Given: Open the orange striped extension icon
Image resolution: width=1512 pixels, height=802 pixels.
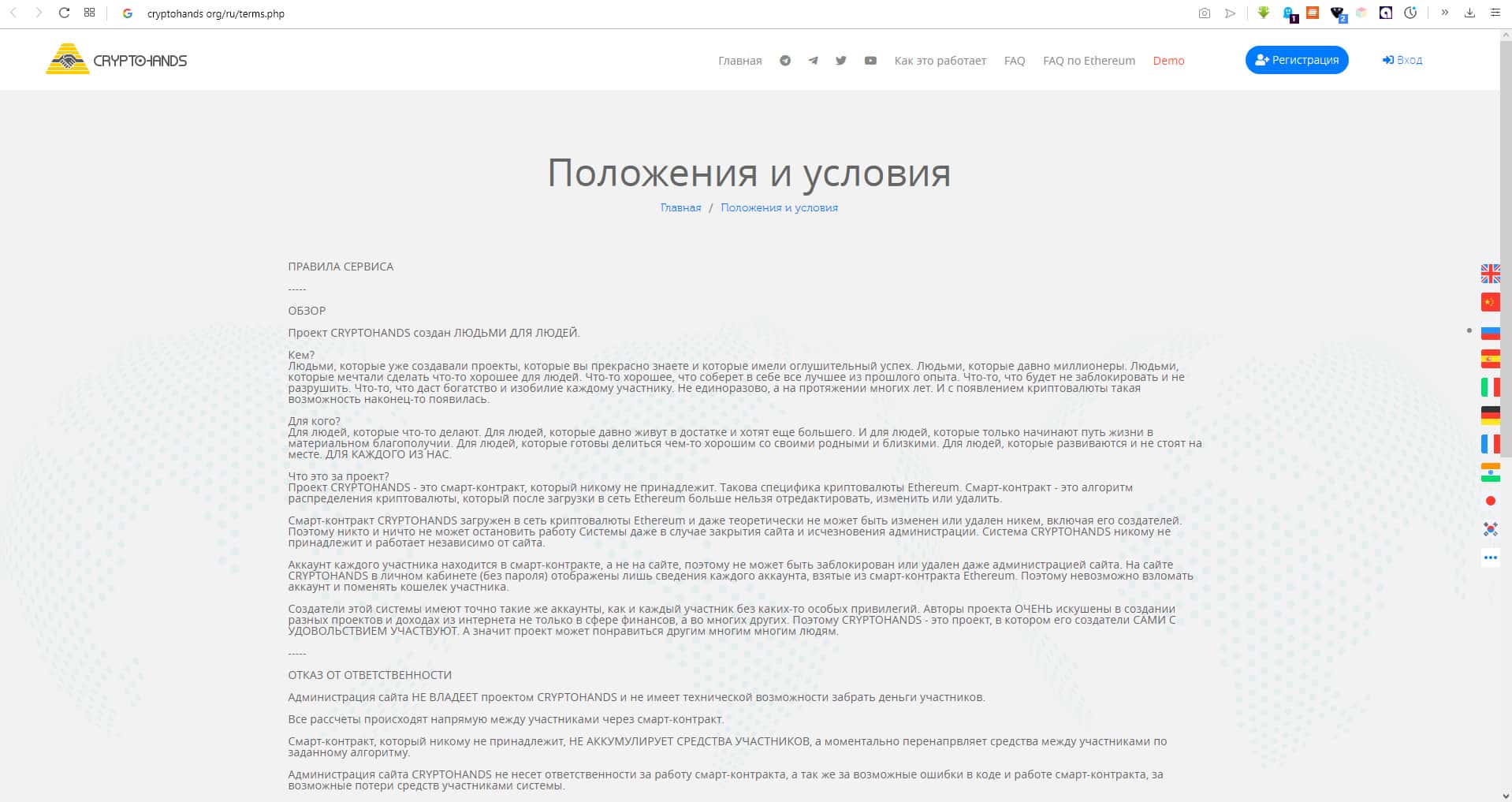Looking at the screenshot, I should point(1313,13).
